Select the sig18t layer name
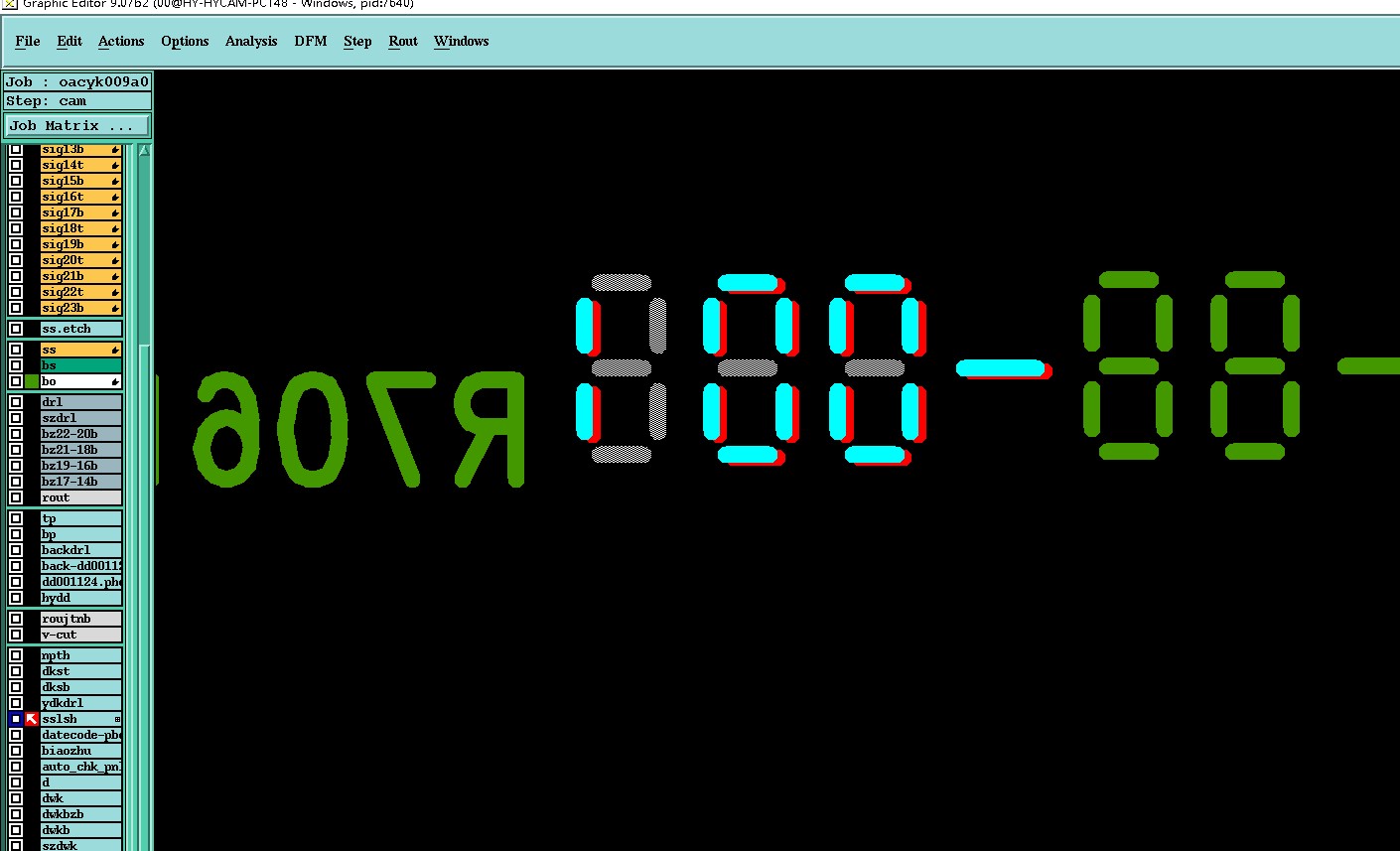Viewport: 1400px width, 851px height. [81, 228]
